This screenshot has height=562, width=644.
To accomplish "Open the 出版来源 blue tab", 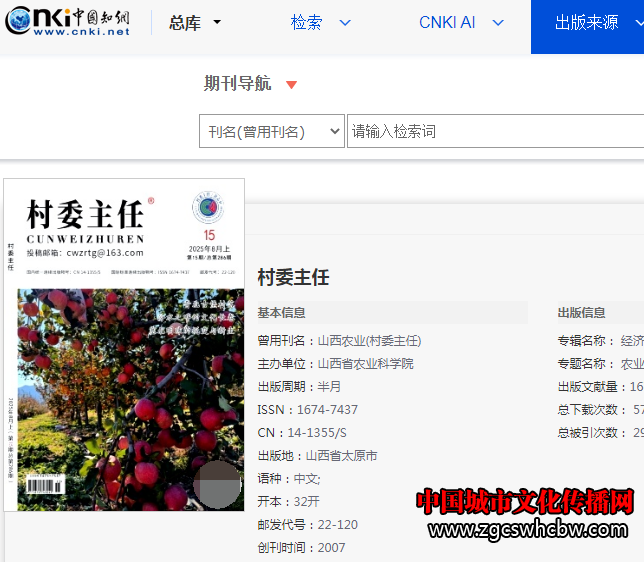I will pyautogui.click(x=588, y=23).
